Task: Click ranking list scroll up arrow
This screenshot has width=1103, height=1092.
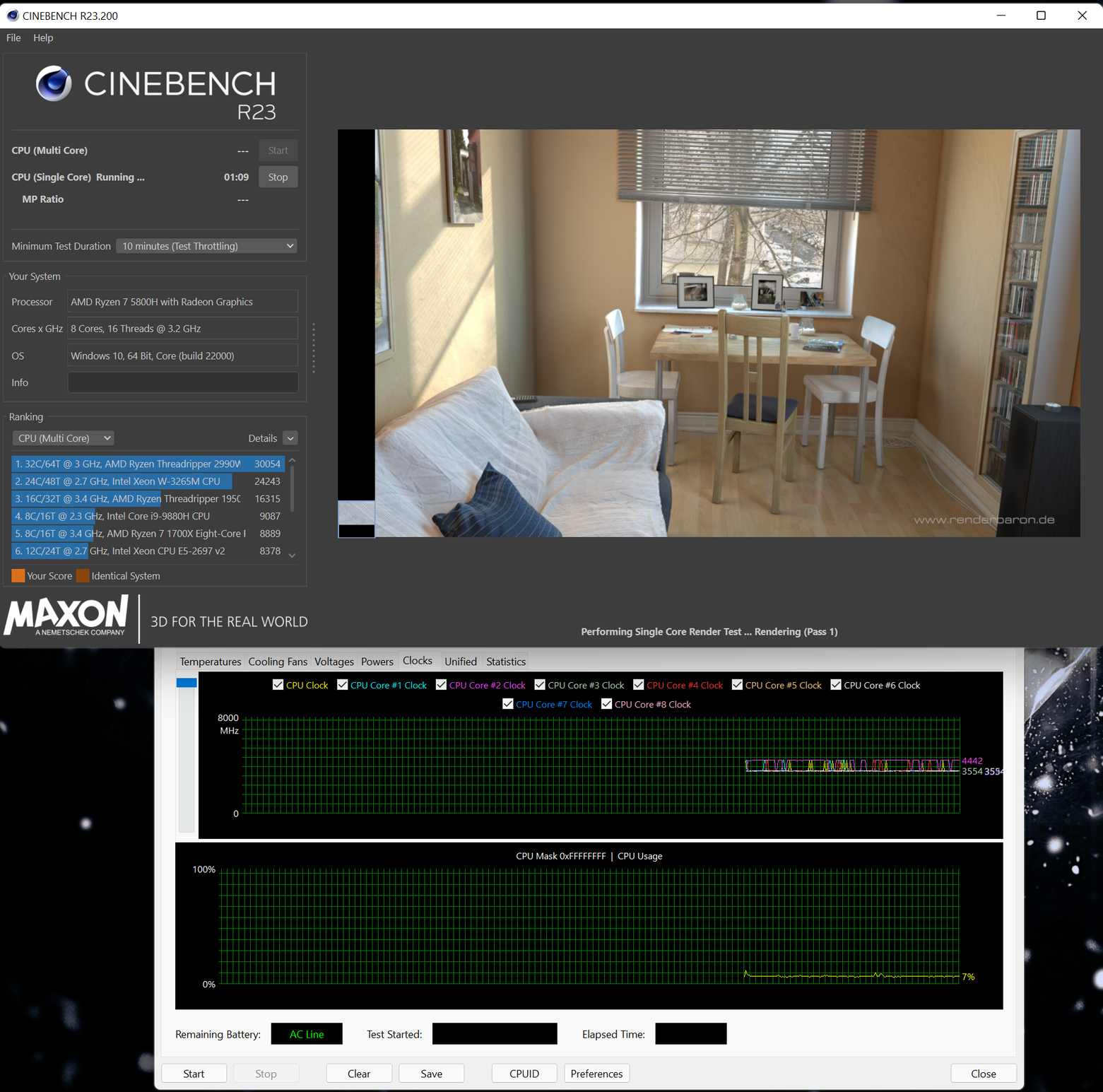Action: 292,461
